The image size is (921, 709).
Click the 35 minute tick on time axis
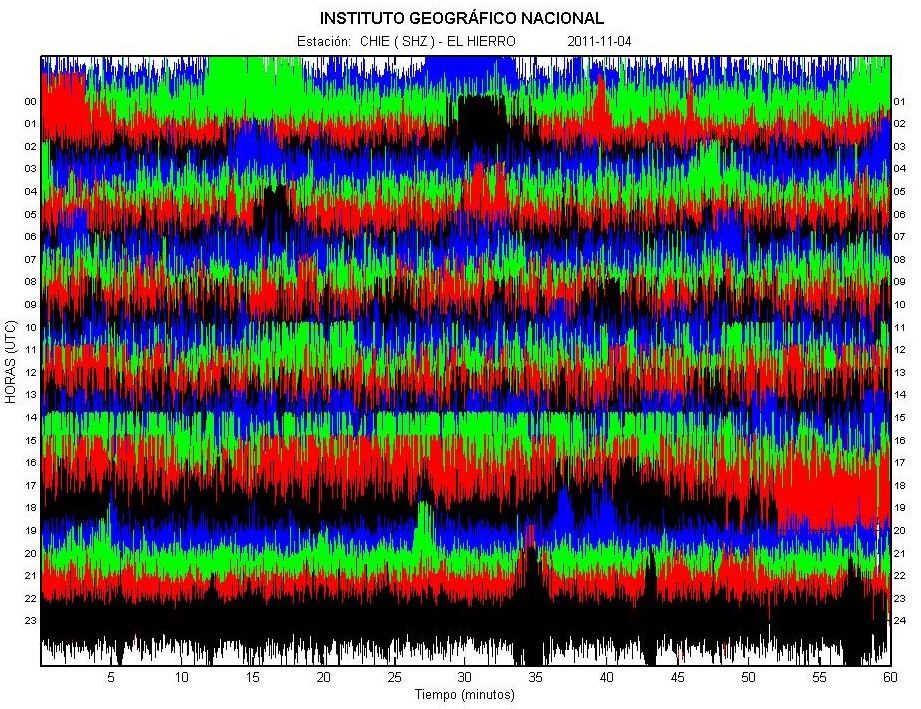point(536,678)
